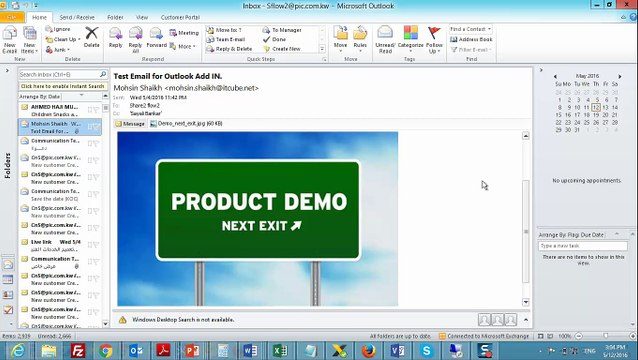The height and width of the screenshot is (360, 638).
Task: Run the Team E-mail quick step
Action: pyautogui.click(x=226, y=39)
